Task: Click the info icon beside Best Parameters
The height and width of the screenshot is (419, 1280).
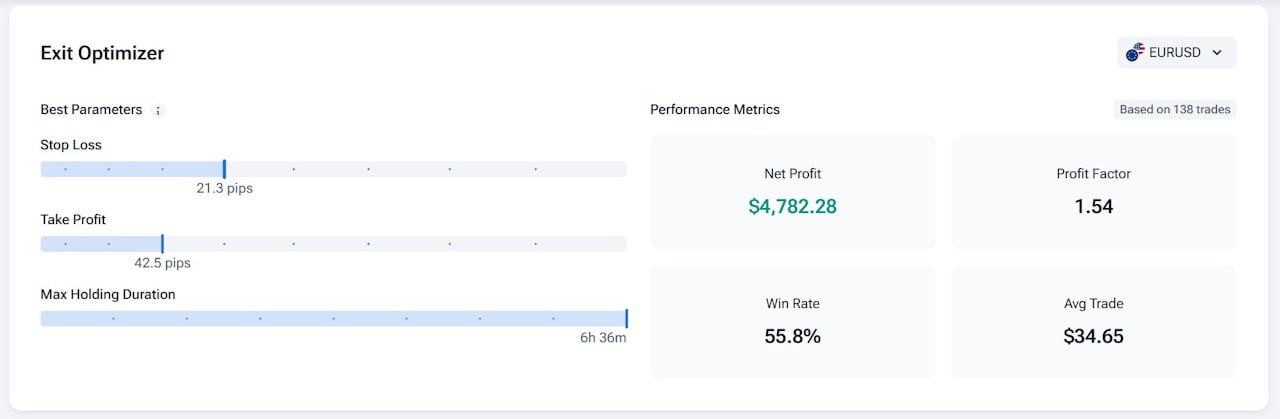Action: pyautogui.click(x=158, y=110)
